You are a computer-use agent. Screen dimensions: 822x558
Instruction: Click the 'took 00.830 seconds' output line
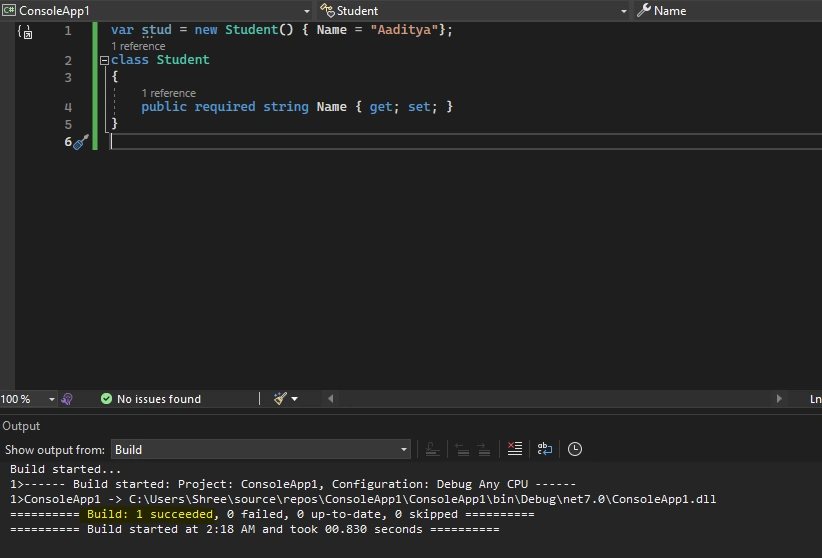[255, 529]
